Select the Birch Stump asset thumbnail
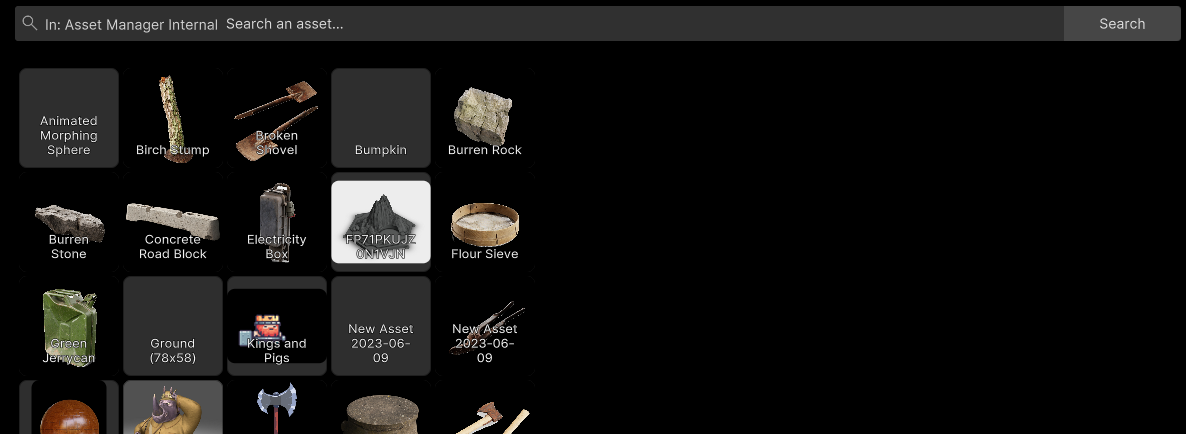This screenshot has height=434, width=1186. [x=172, y=118]
